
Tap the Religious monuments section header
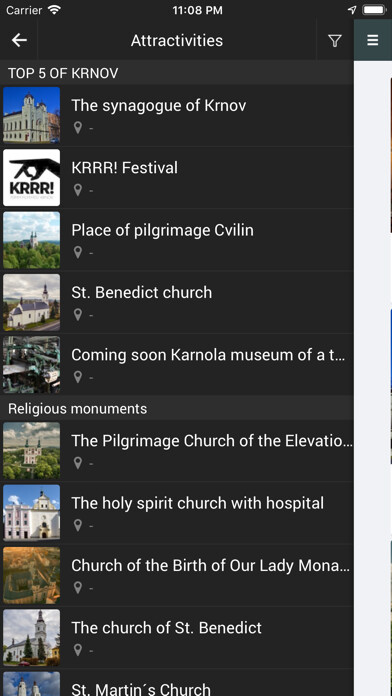click(177, 408)
